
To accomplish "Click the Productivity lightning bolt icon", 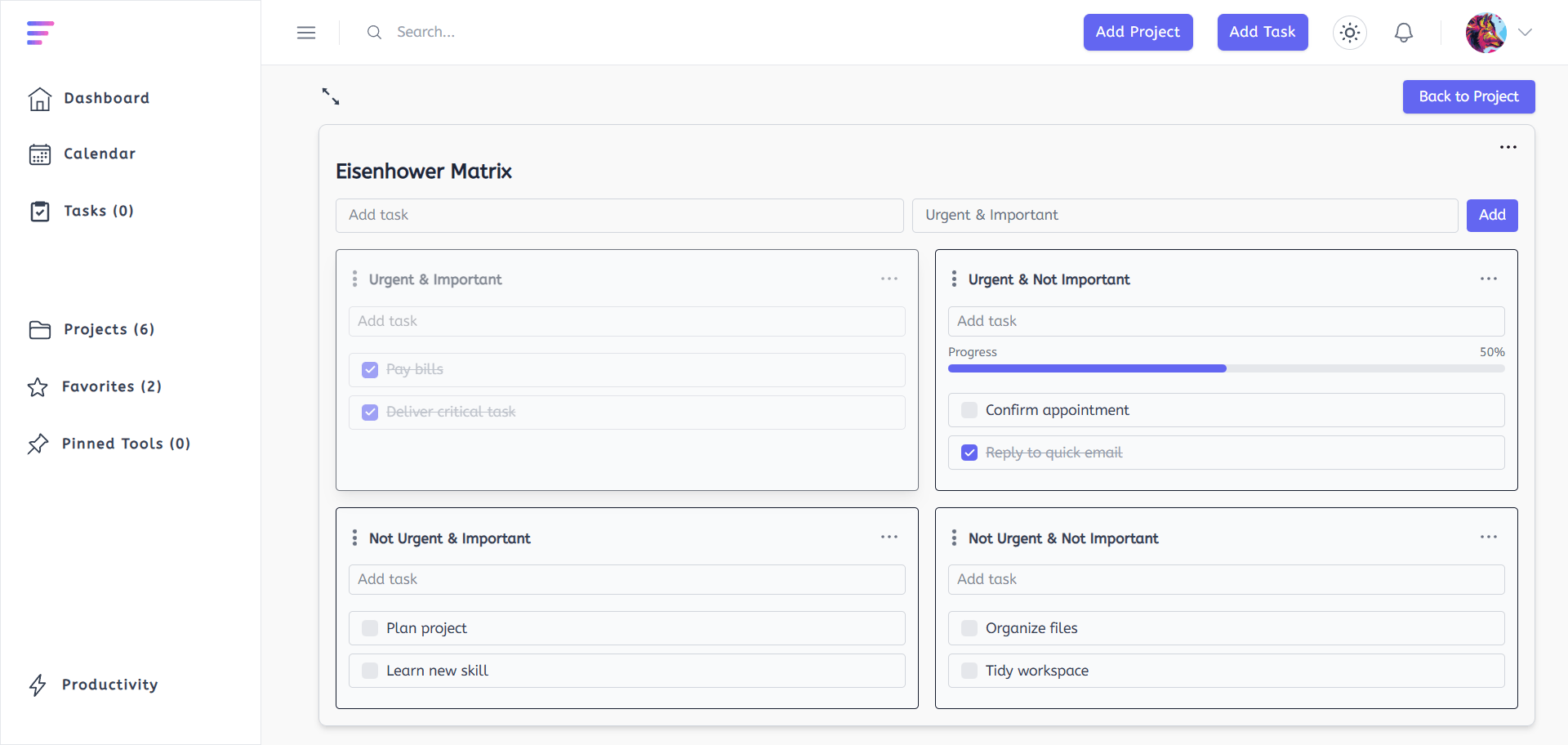I will [38, 685].
